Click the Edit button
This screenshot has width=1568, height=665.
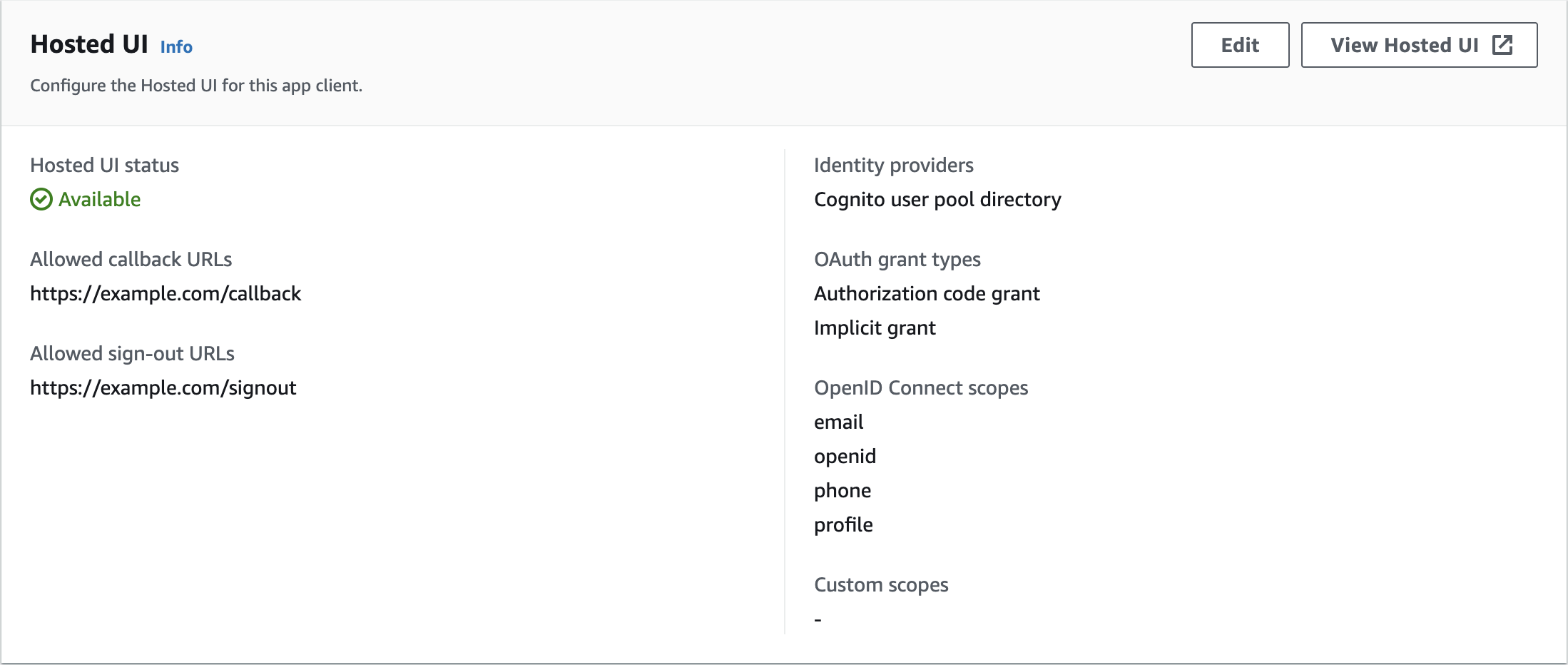1240,45
